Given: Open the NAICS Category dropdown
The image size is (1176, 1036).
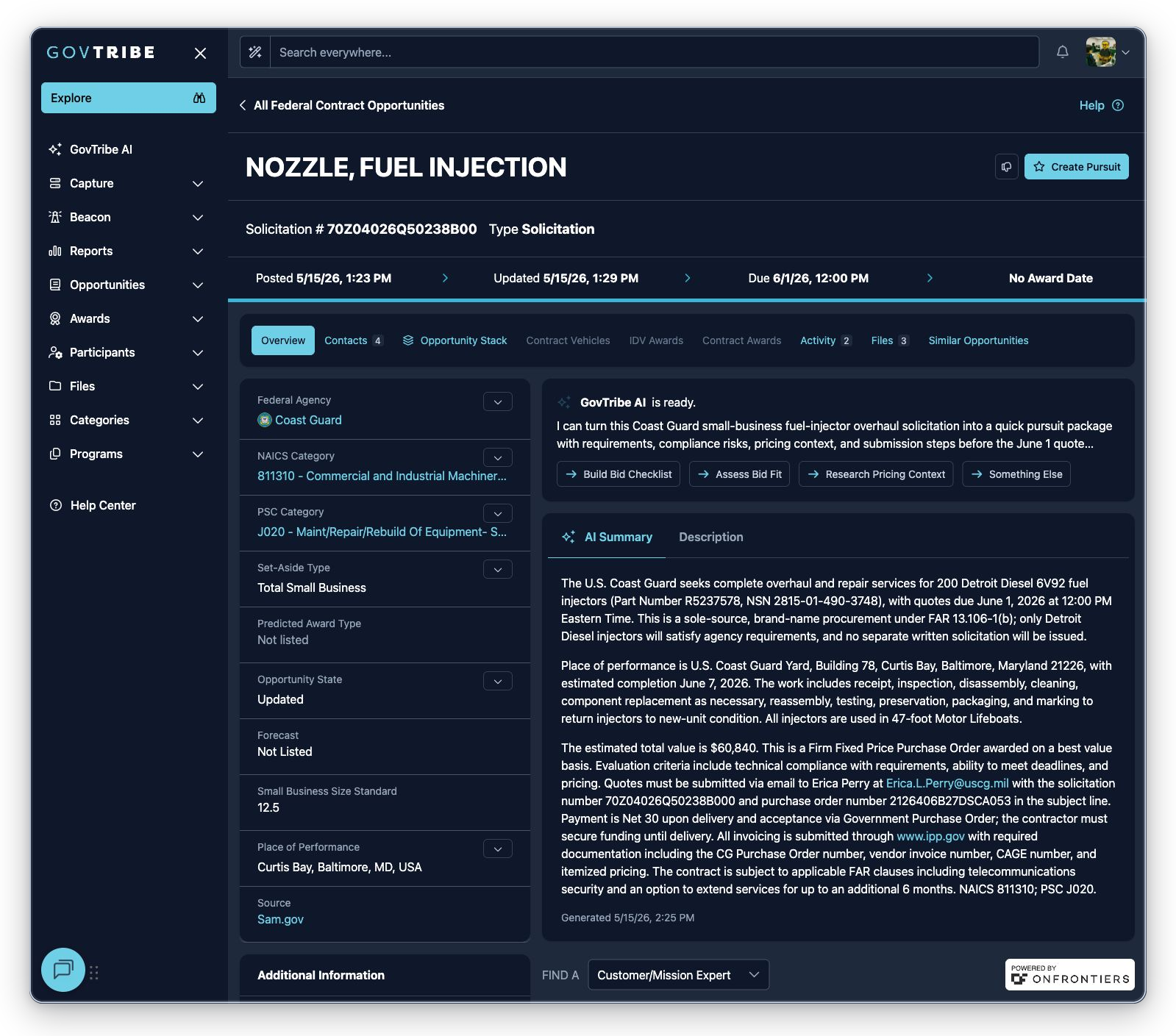Looking at the screenshot, I should click(x=498, y=457).
